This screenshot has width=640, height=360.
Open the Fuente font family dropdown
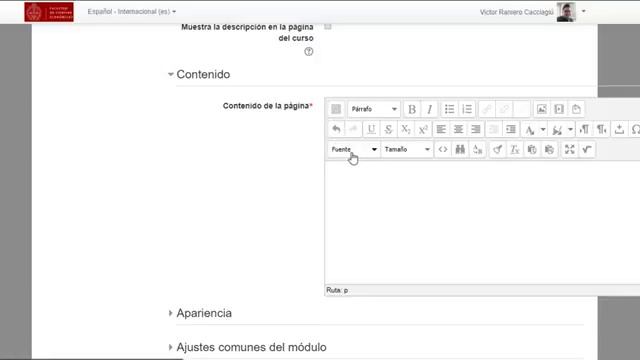tap(353, 149)
